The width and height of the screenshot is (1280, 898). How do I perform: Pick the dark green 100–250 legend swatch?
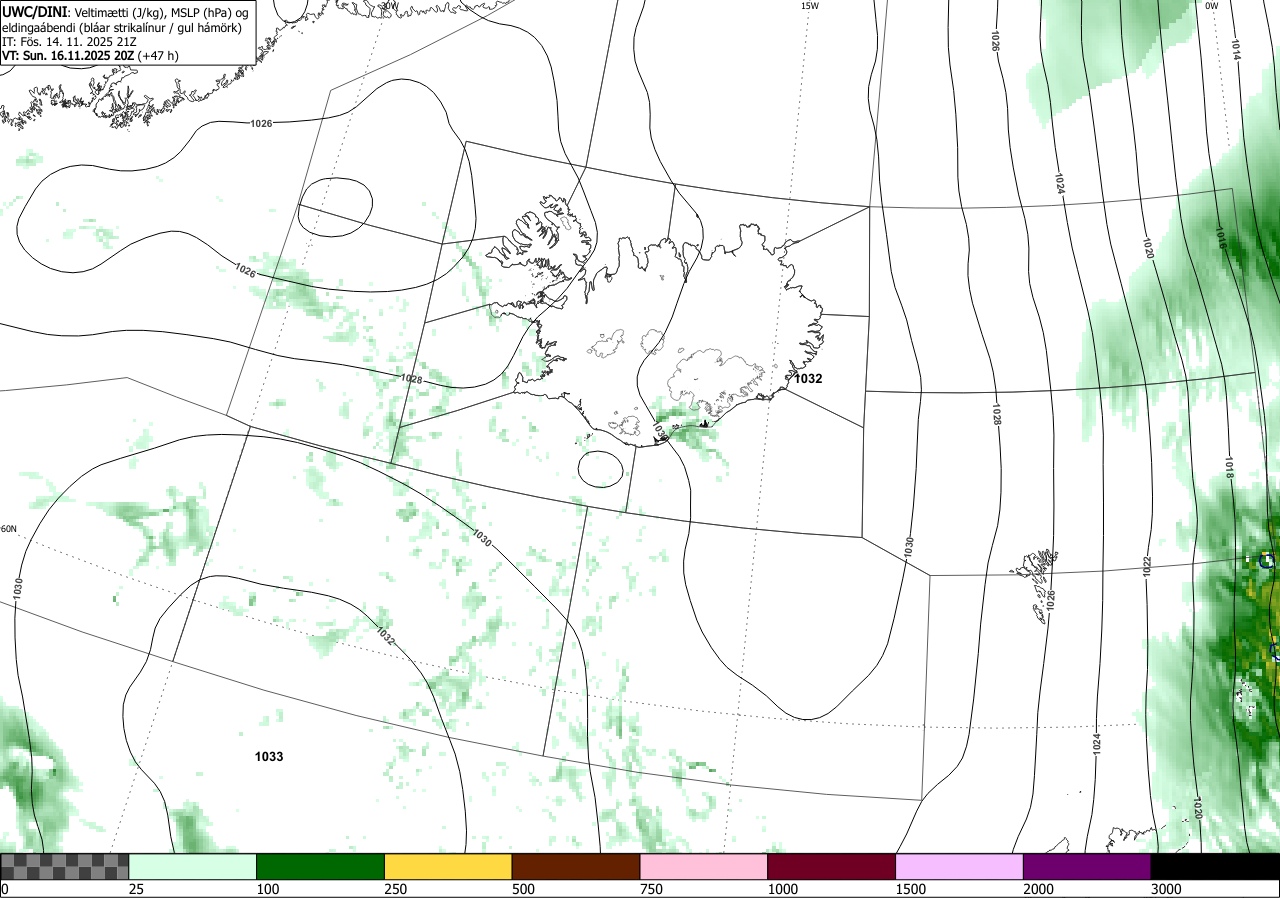(321, 866)
